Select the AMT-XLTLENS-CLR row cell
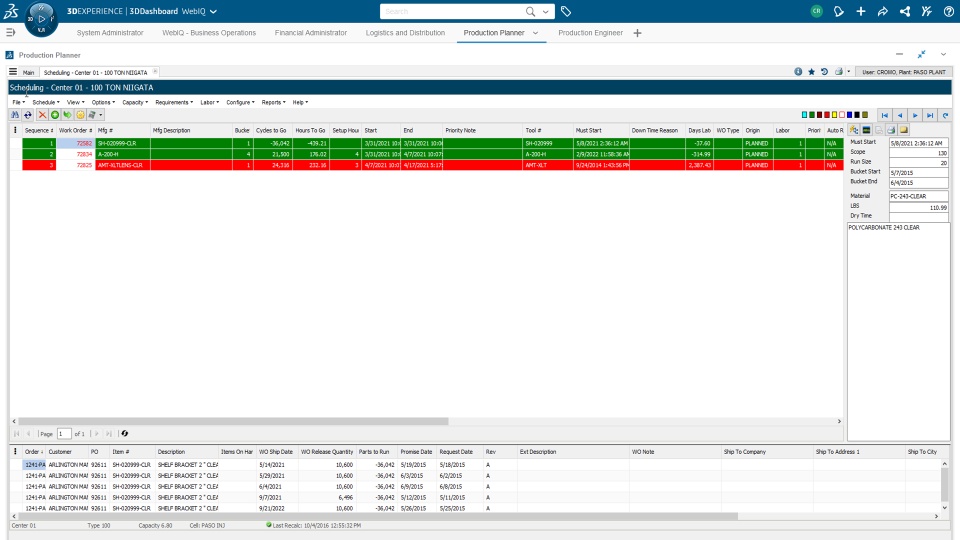This screenshot has width=960, height=540. [122, 165]
